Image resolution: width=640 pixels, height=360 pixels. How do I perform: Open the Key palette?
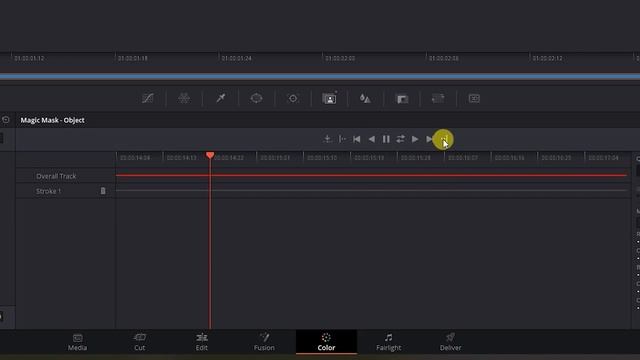tap(402, 99)
